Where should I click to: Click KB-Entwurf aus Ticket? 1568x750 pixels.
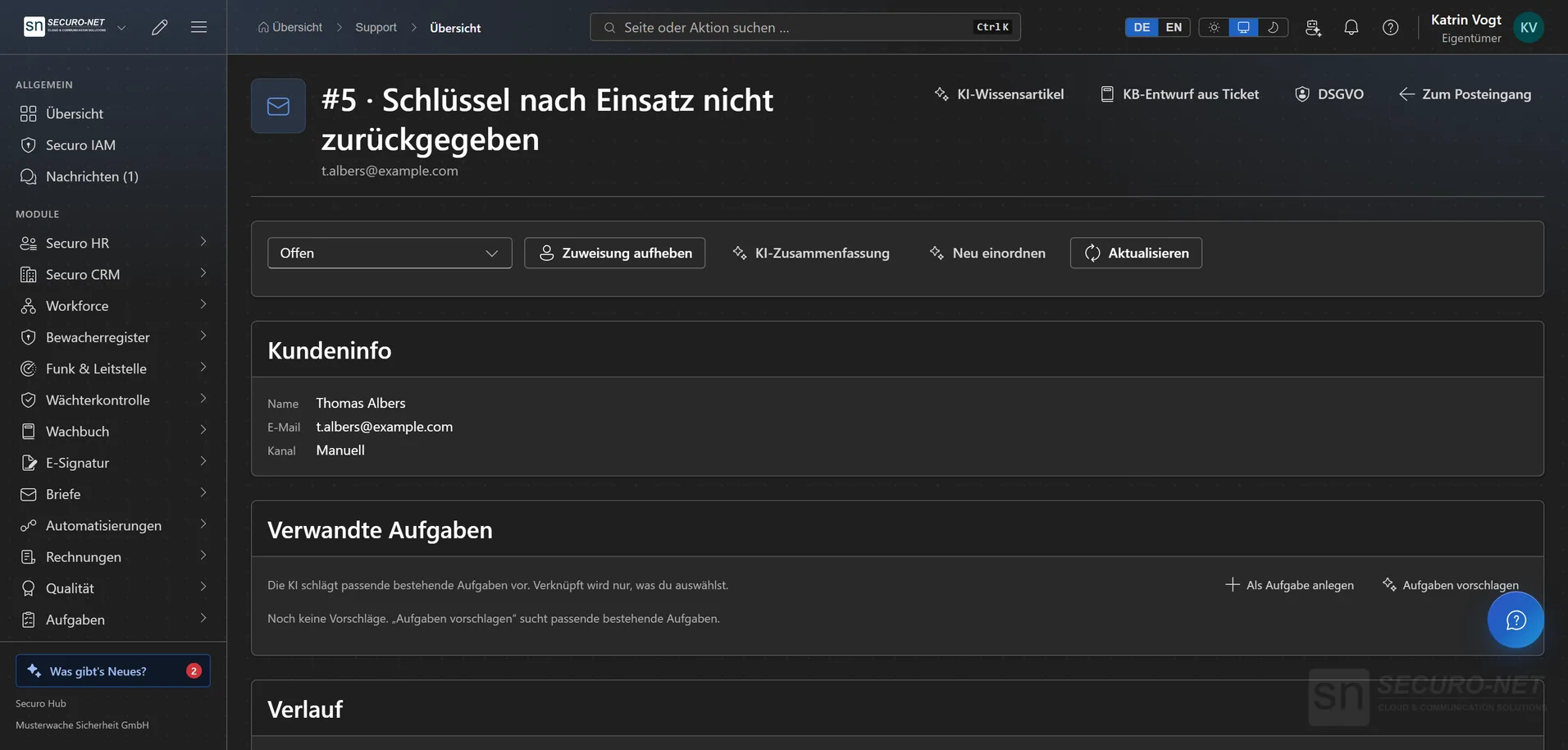1179,94
